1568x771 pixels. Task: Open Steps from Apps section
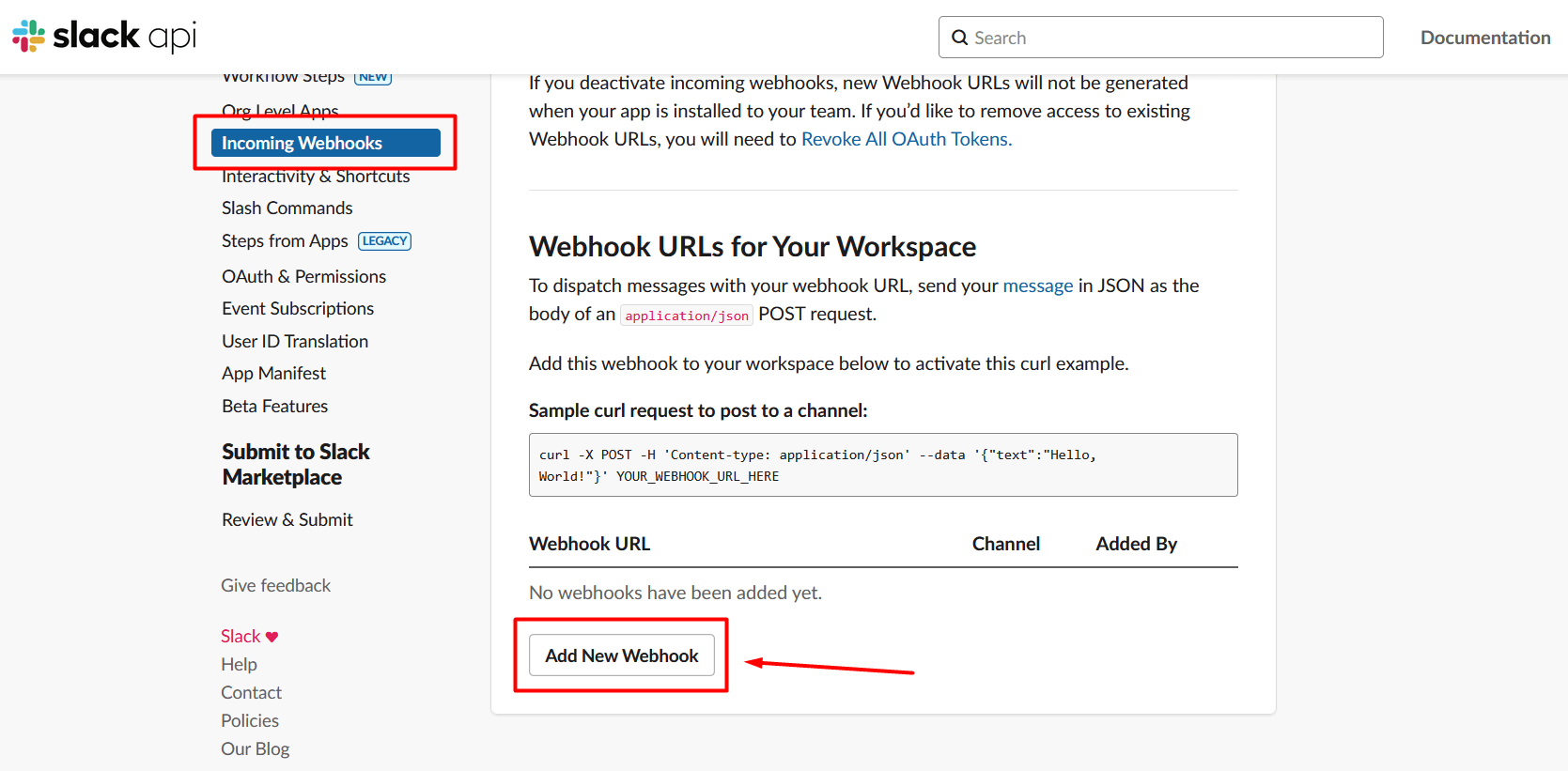pos(285,241)
